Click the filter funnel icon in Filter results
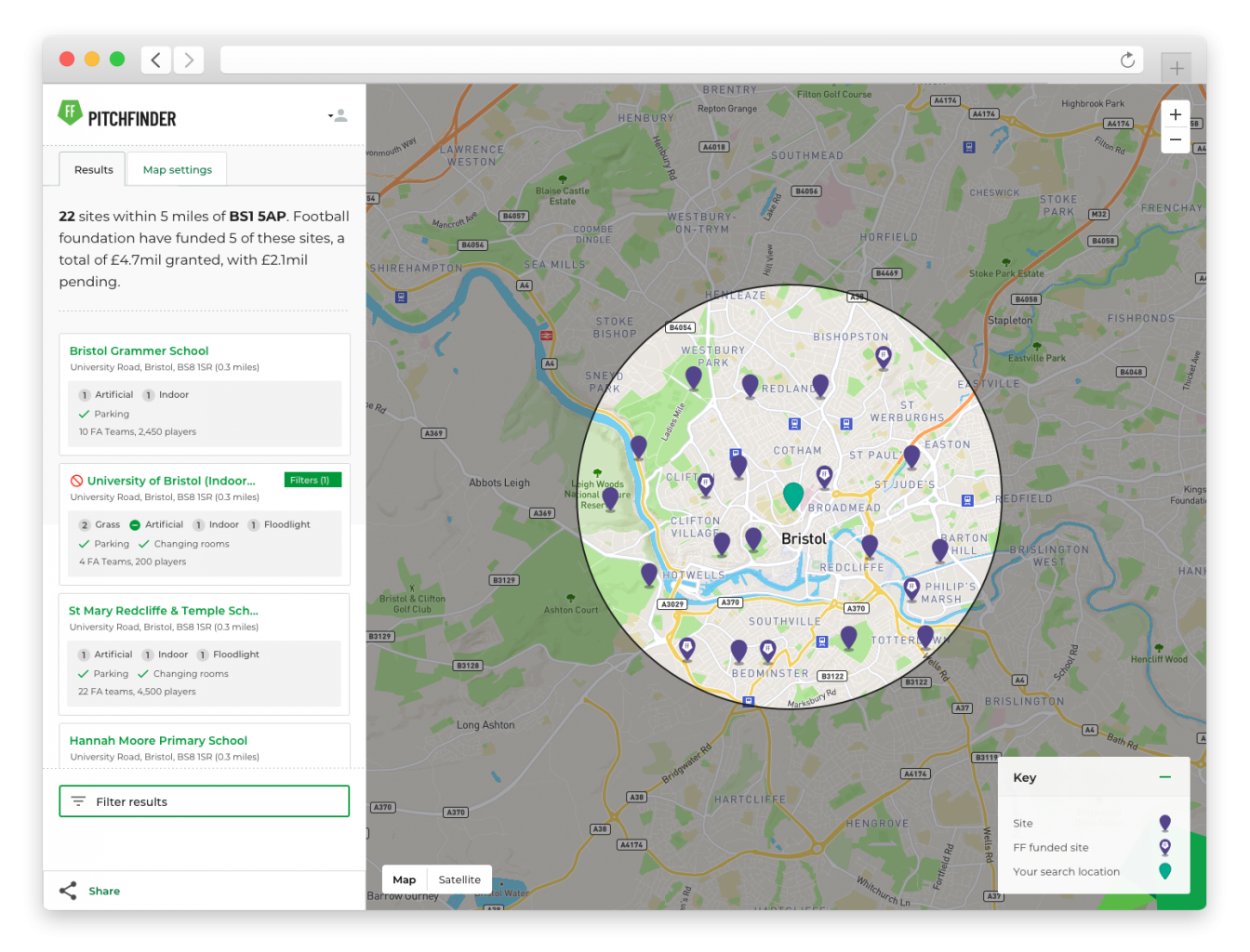This screenshot has height=952, width=1250. coord(79,800)
